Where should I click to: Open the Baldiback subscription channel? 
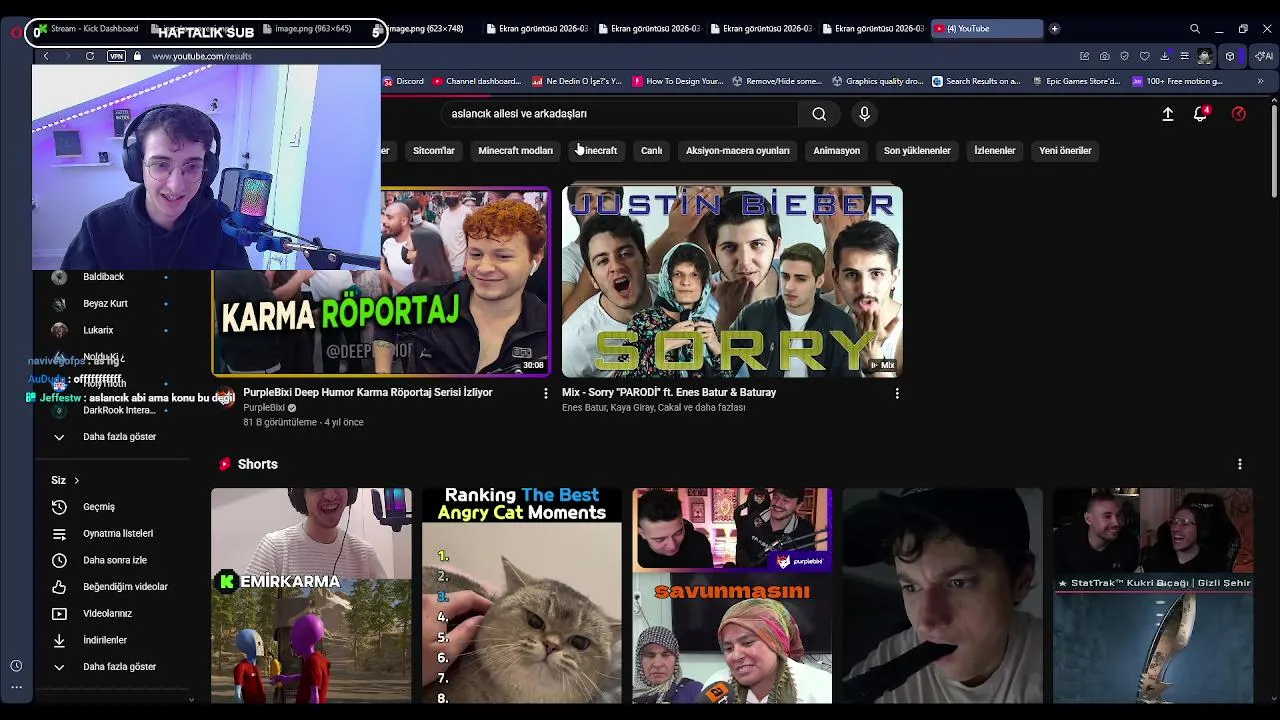[x=103, y=277]
